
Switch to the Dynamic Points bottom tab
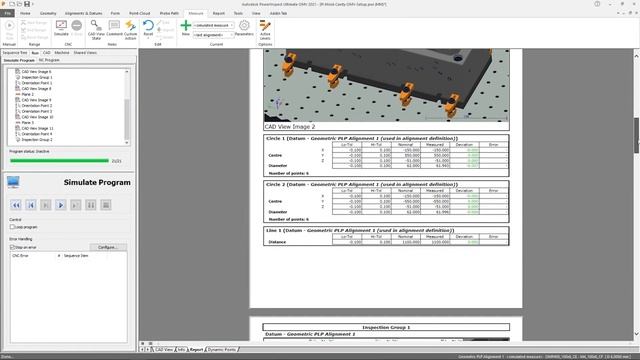tap(222, 350)
